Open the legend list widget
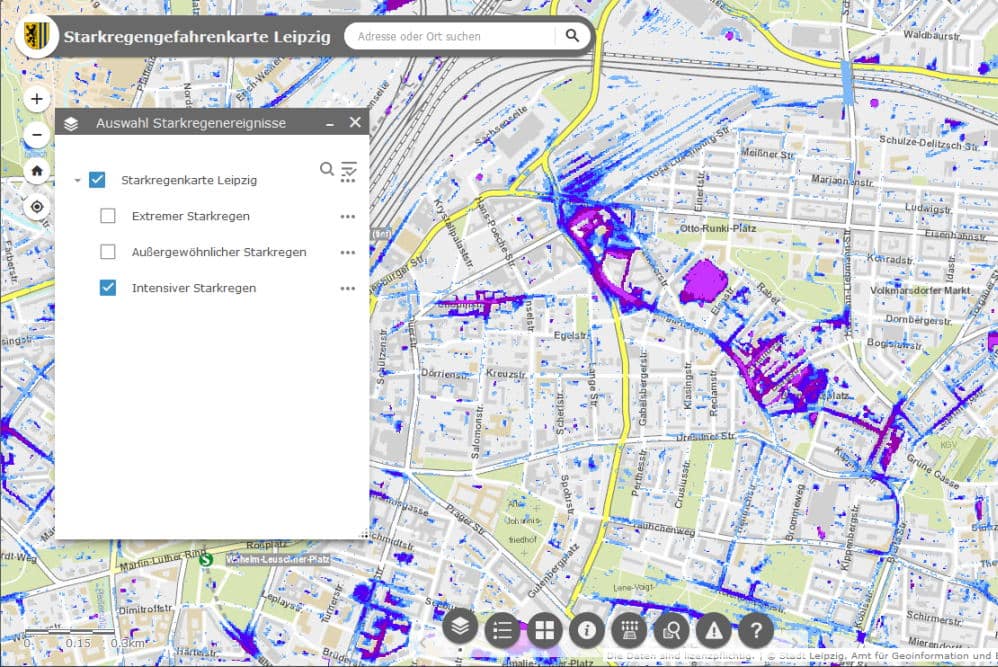The image size is (998, 667). pos(502,629)
